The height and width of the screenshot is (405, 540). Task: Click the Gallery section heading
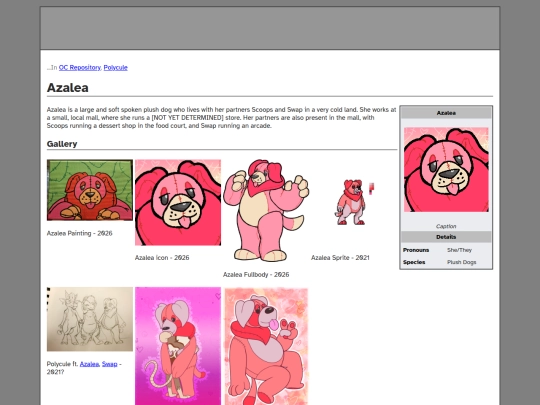(x=62, y=144)
